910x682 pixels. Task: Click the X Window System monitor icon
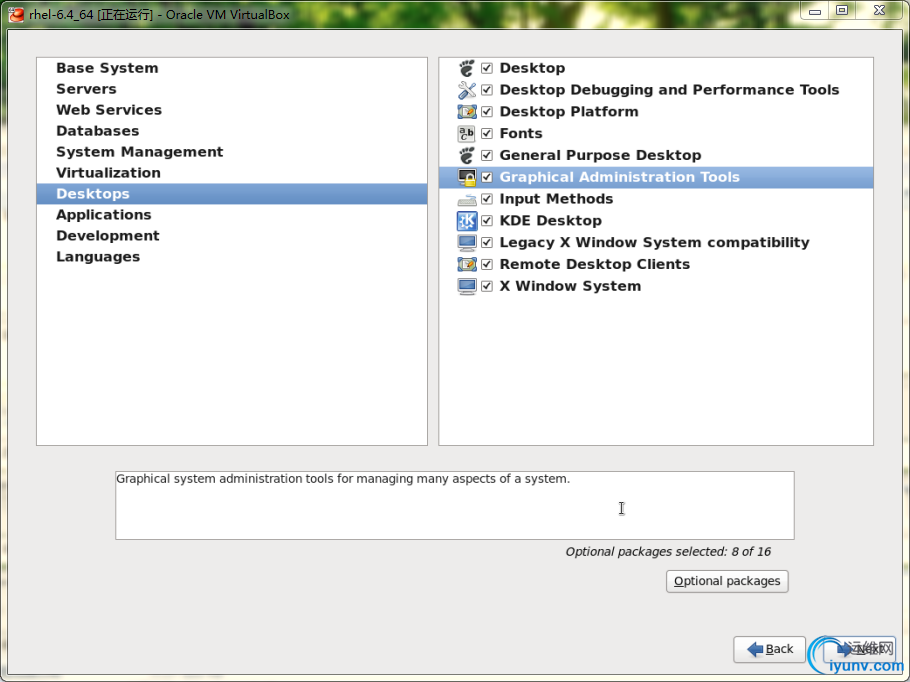click(x=467, y=286)
